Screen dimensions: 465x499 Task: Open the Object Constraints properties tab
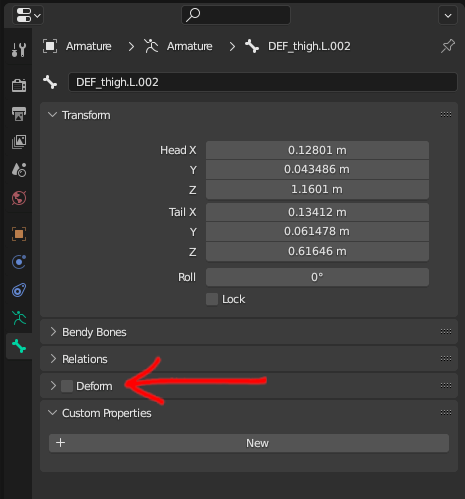19,290
